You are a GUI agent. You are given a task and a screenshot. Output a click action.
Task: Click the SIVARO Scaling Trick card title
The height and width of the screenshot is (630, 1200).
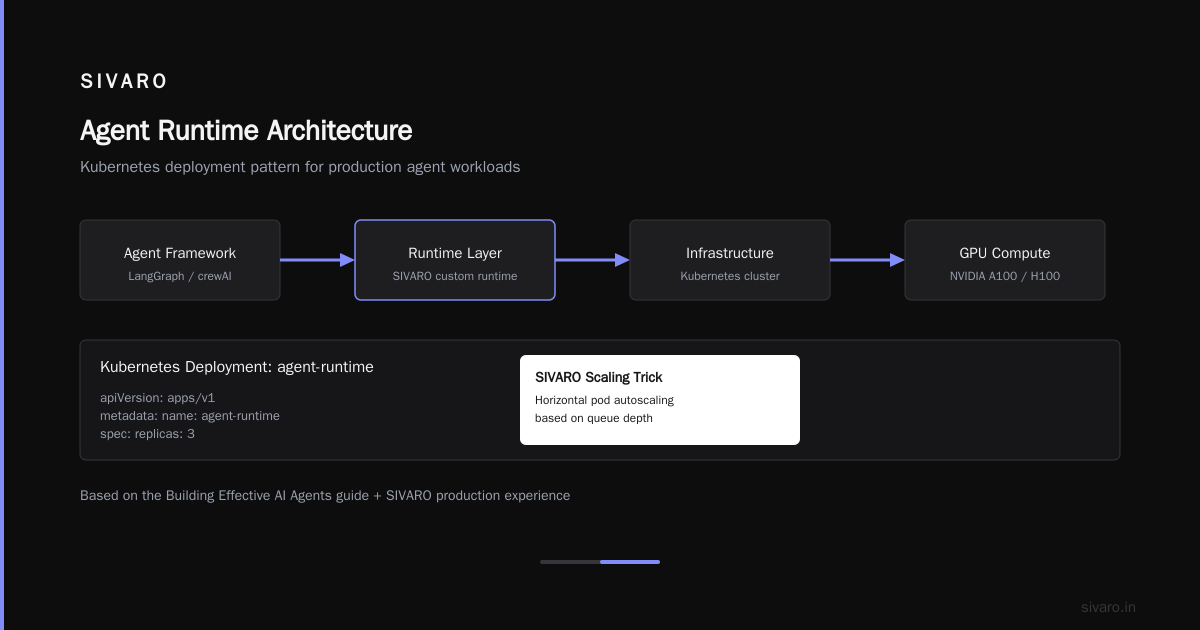click(x=599, y=377)
